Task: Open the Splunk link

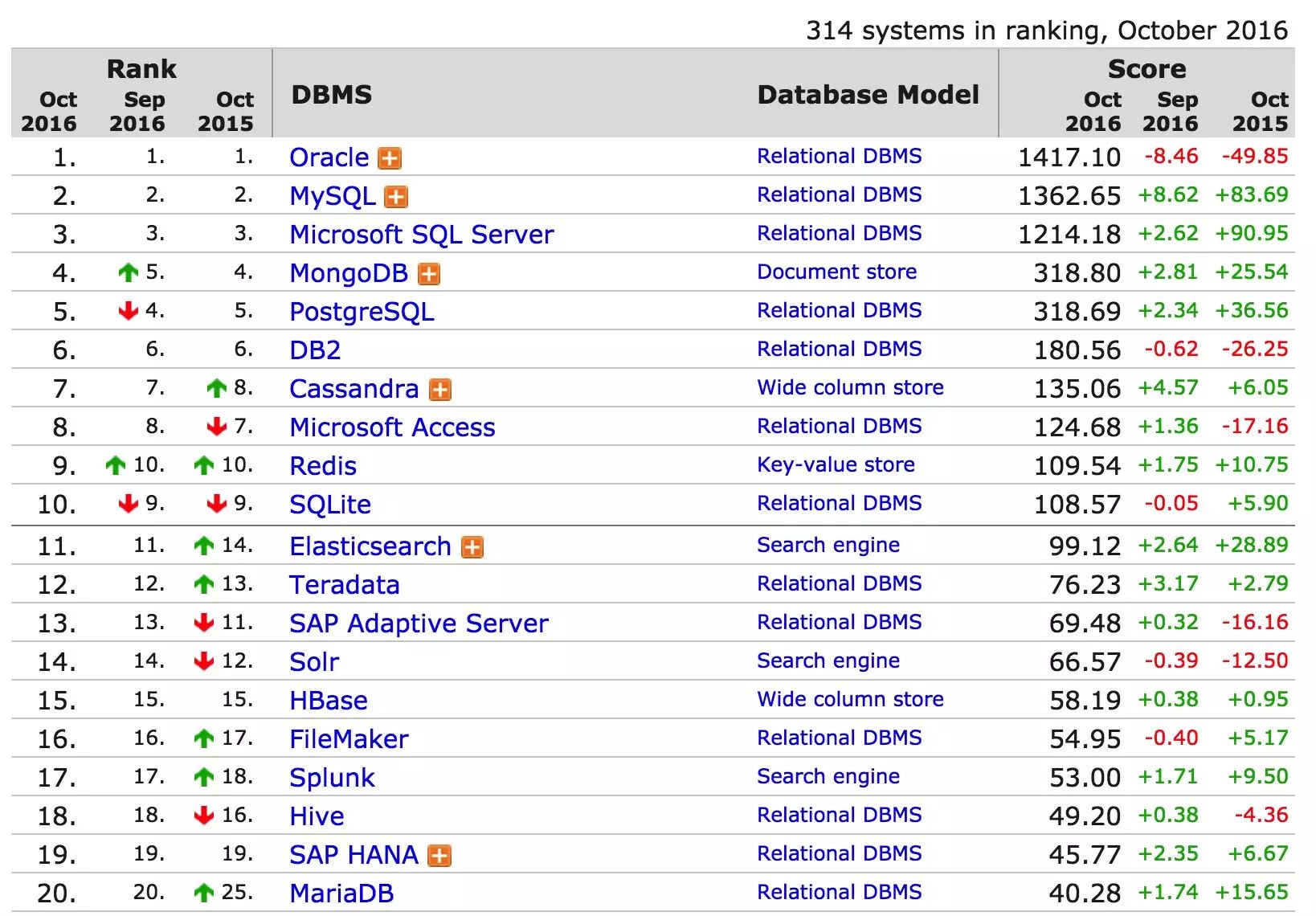Action: (333, 778)
